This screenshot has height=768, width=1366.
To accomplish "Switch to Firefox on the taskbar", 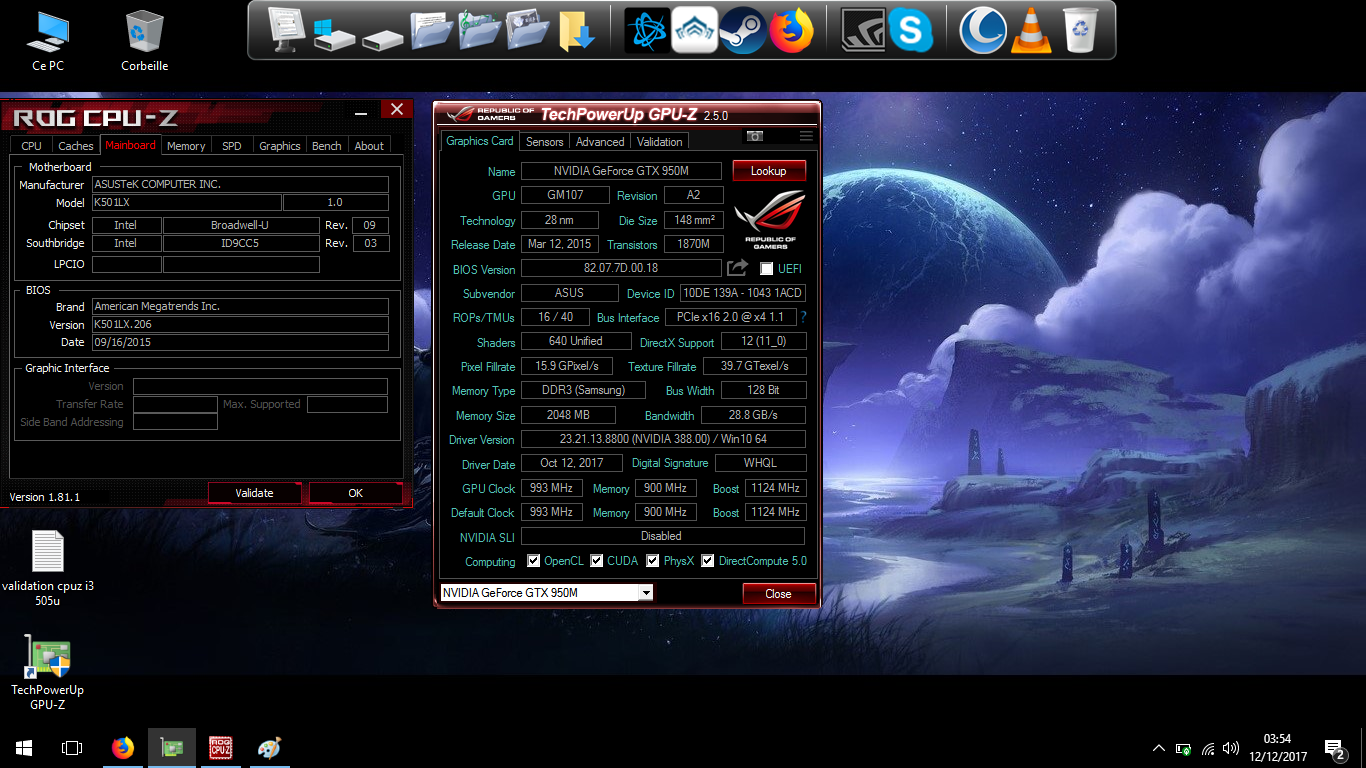I will click(123, 748).
